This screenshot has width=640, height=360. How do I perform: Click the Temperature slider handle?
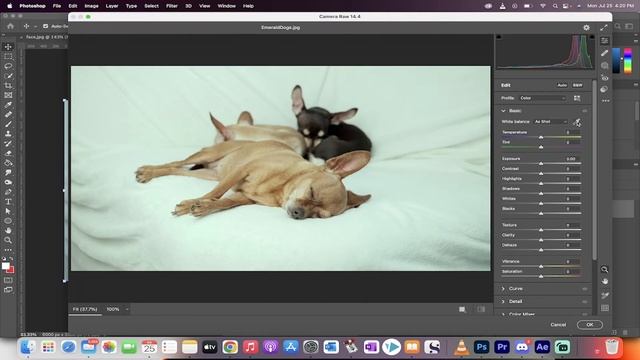(x=541, y=137)
